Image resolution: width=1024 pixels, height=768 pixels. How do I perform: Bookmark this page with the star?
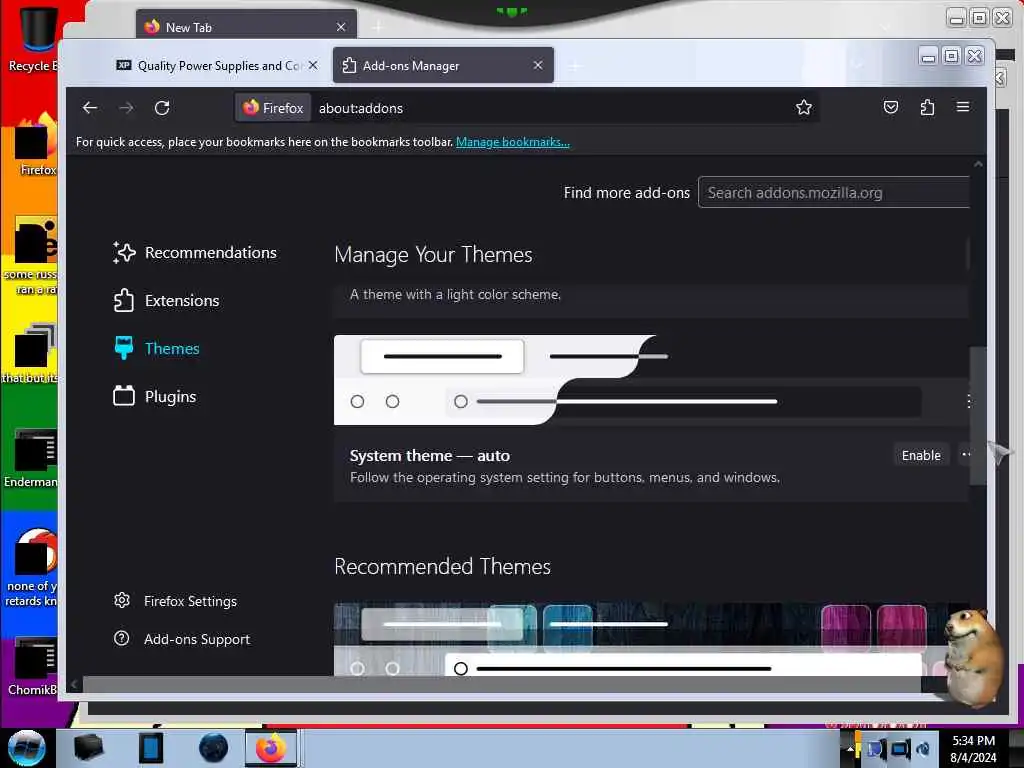[804, 108]
